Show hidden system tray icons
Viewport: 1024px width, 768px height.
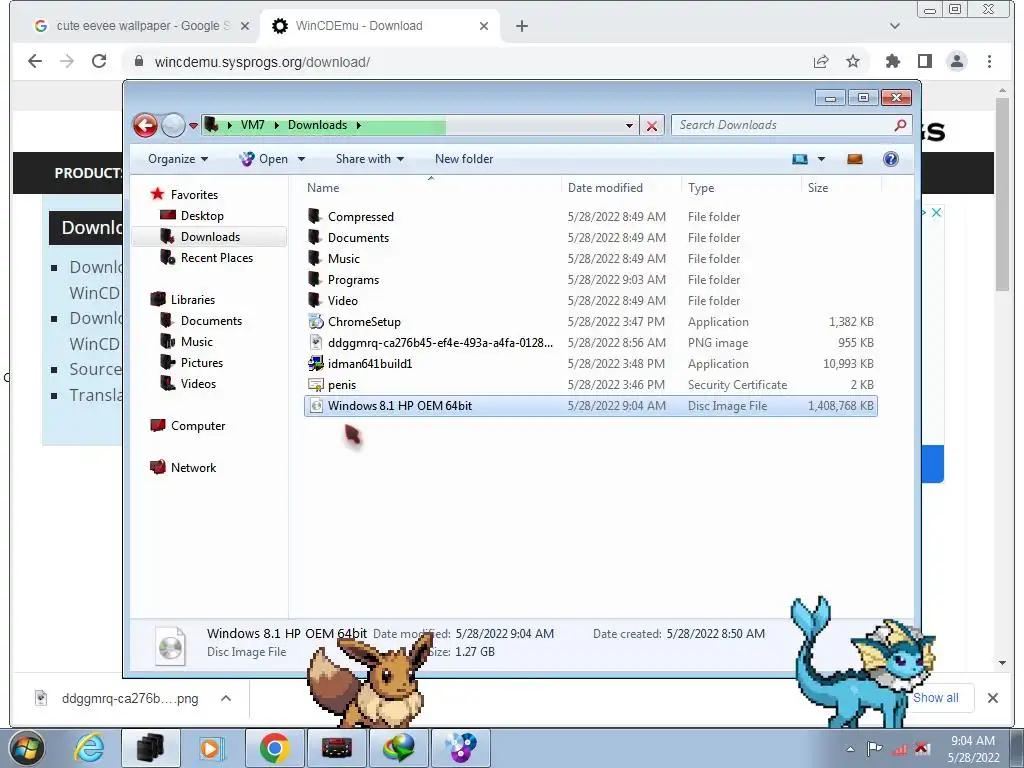[850, 749]
